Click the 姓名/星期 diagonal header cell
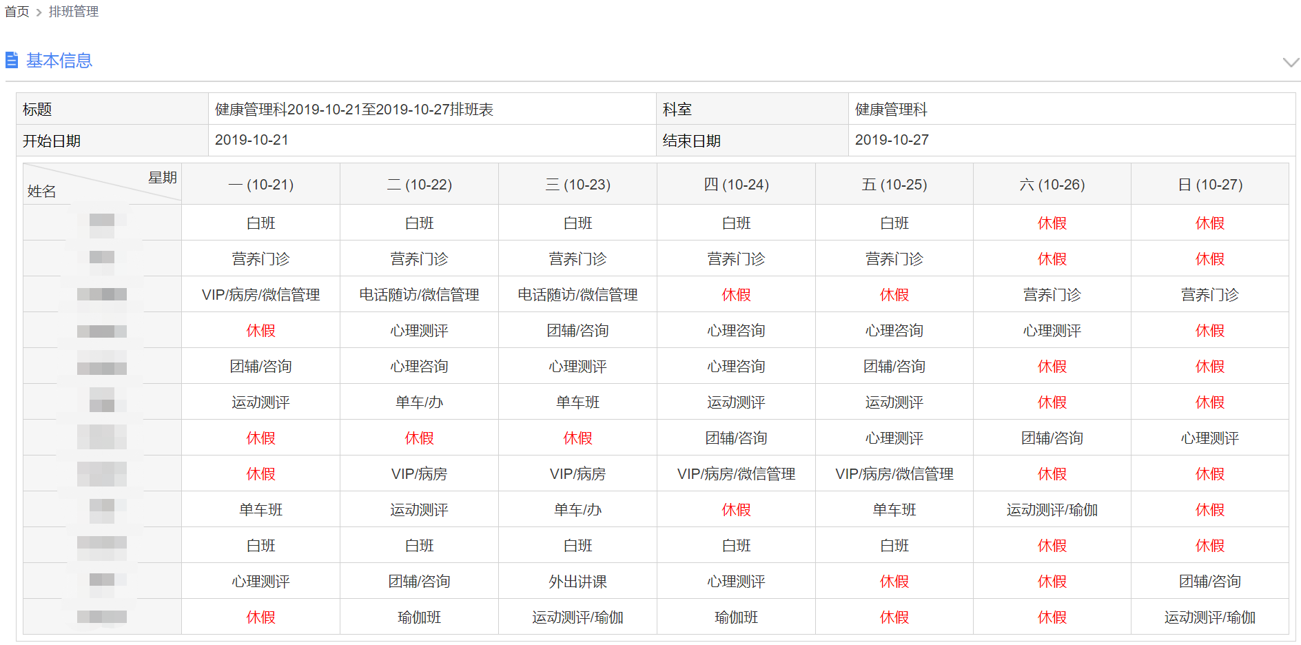Screen dimensions: 1301x645 coord(102,184)
